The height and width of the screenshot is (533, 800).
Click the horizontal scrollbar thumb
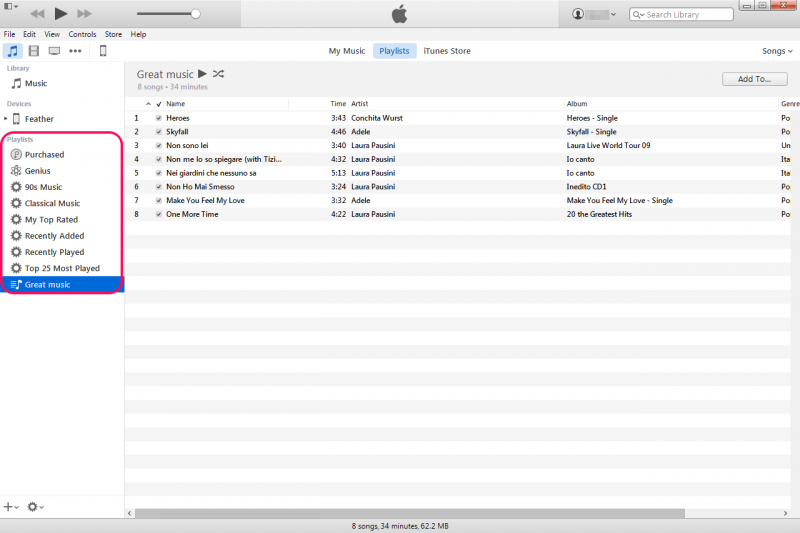pyautogui.click(x=410, y=513)
